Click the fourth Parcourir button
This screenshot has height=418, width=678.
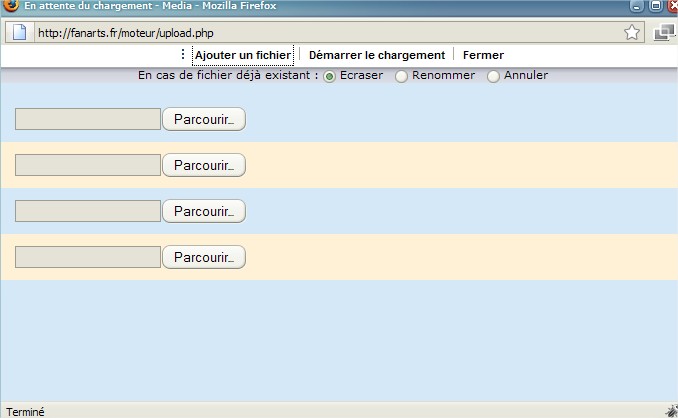(204, 257)
